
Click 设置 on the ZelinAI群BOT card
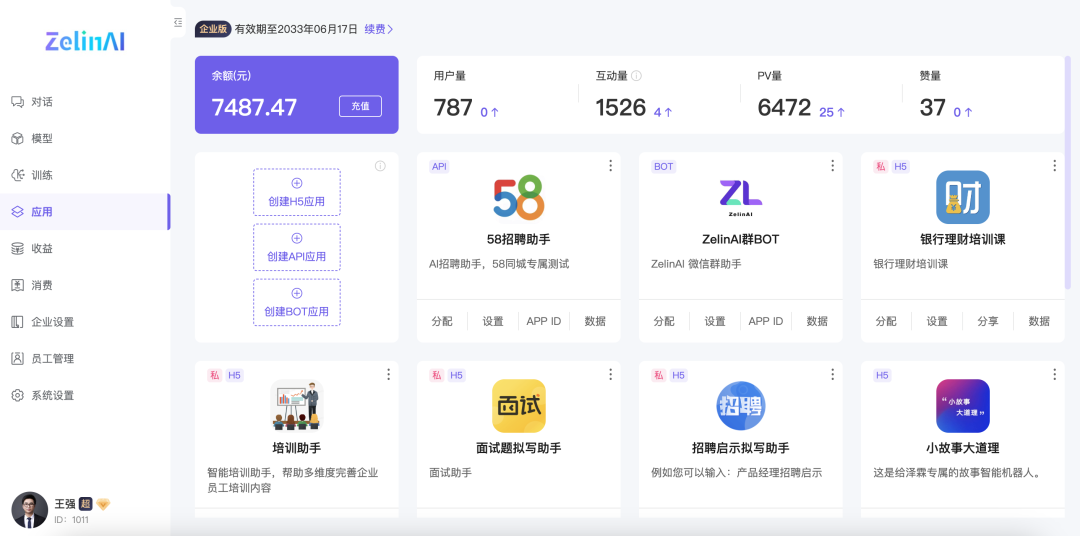tap(715, 321)
